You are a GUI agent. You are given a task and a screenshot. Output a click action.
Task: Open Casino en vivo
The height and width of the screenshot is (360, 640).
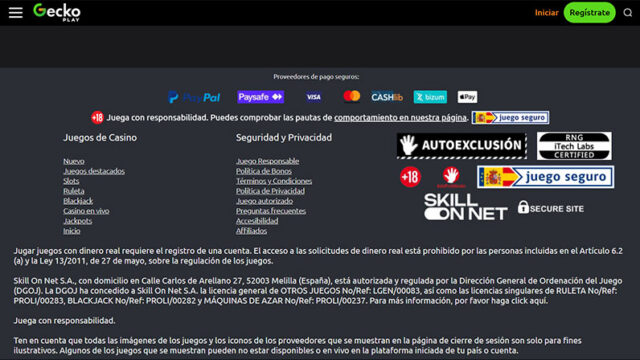pos(86,211)
